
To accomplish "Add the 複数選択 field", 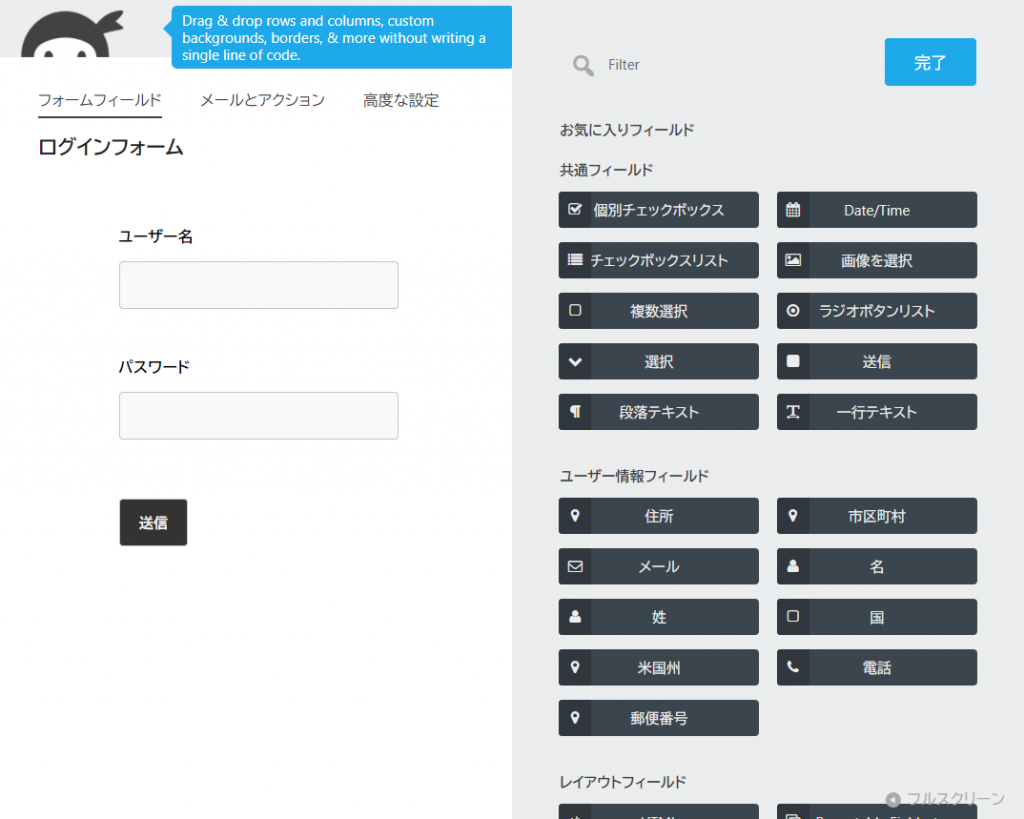I will [658, 311].
